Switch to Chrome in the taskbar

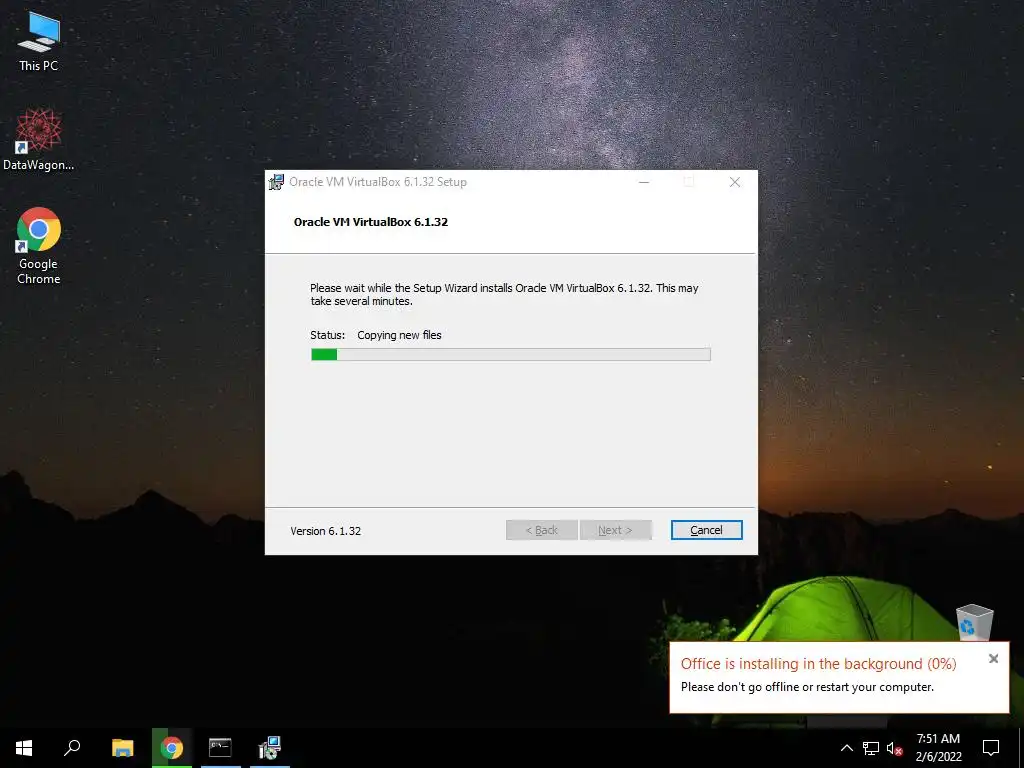(x=172, y=748)
